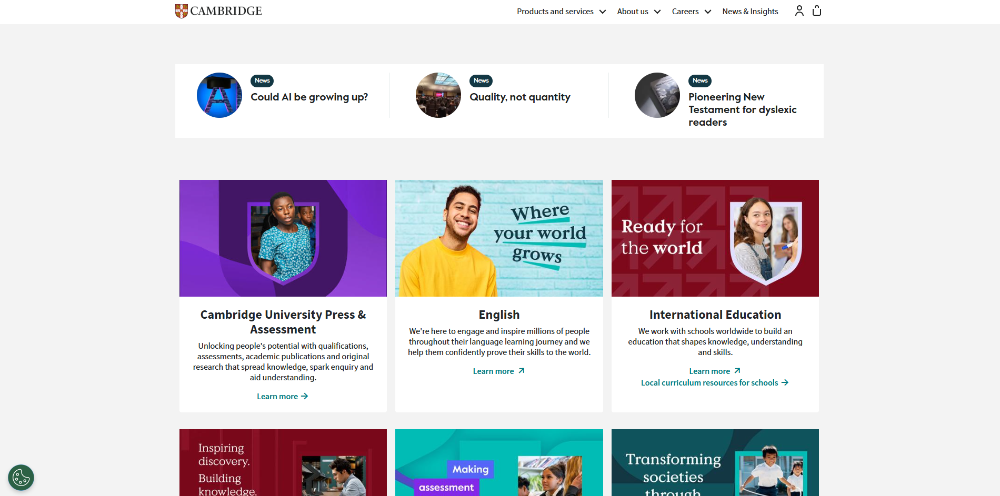Open Careers menu
Image resolution: width=1000 pixels, height=496 pixels.
pyautogui.click(x=685, y=11)
